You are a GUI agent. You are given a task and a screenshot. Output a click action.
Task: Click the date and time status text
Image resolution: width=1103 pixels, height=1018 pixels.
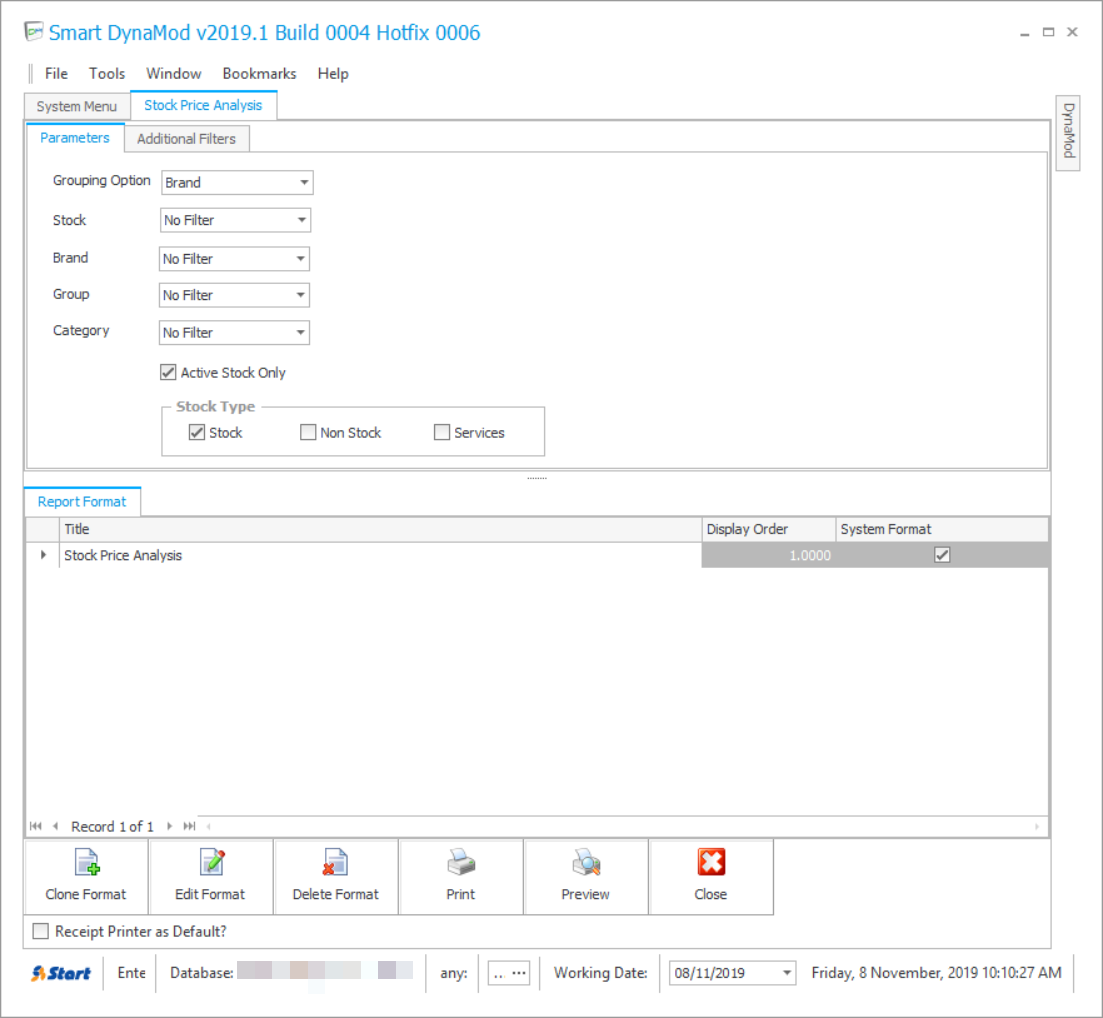click(x=936, y=973)
